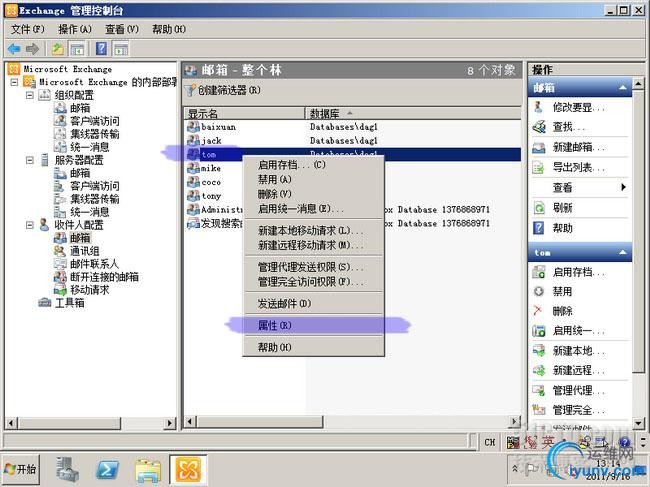650x487 pixels.
Task: Click 新建邮箱... action
Action: tap(578, 147)
